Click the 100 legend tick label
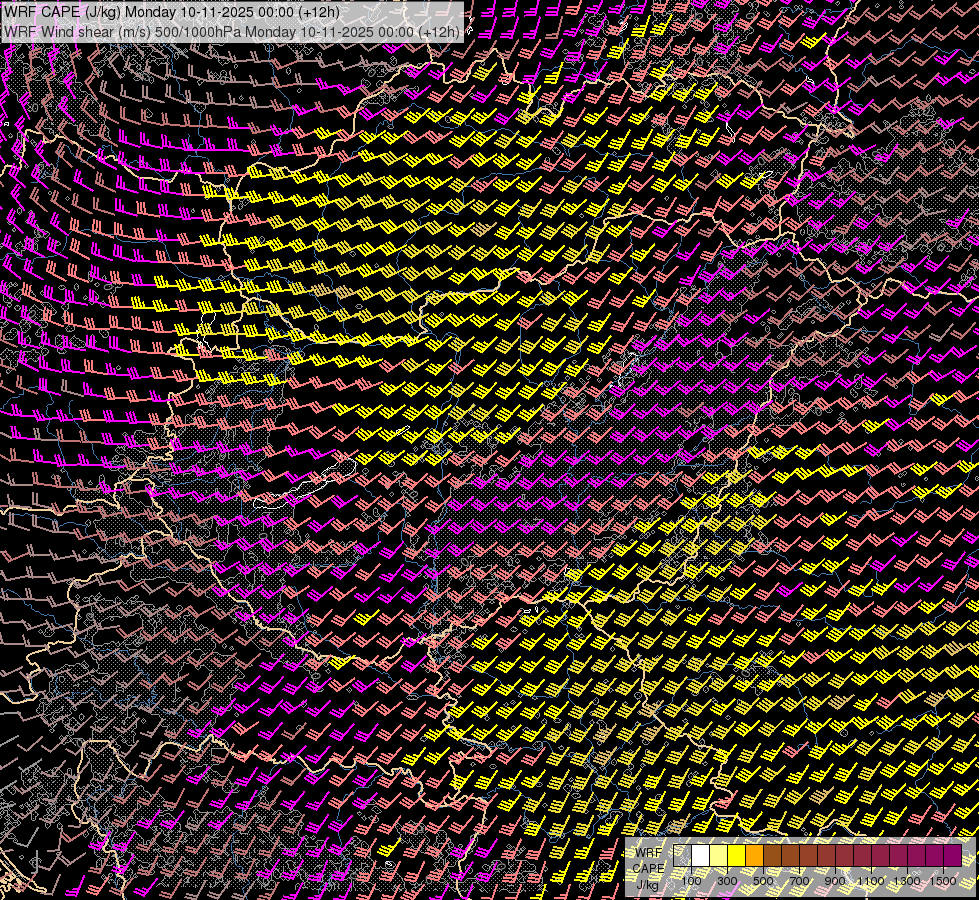Viewport: 979px width, 900px height. (x=691, y=881)
